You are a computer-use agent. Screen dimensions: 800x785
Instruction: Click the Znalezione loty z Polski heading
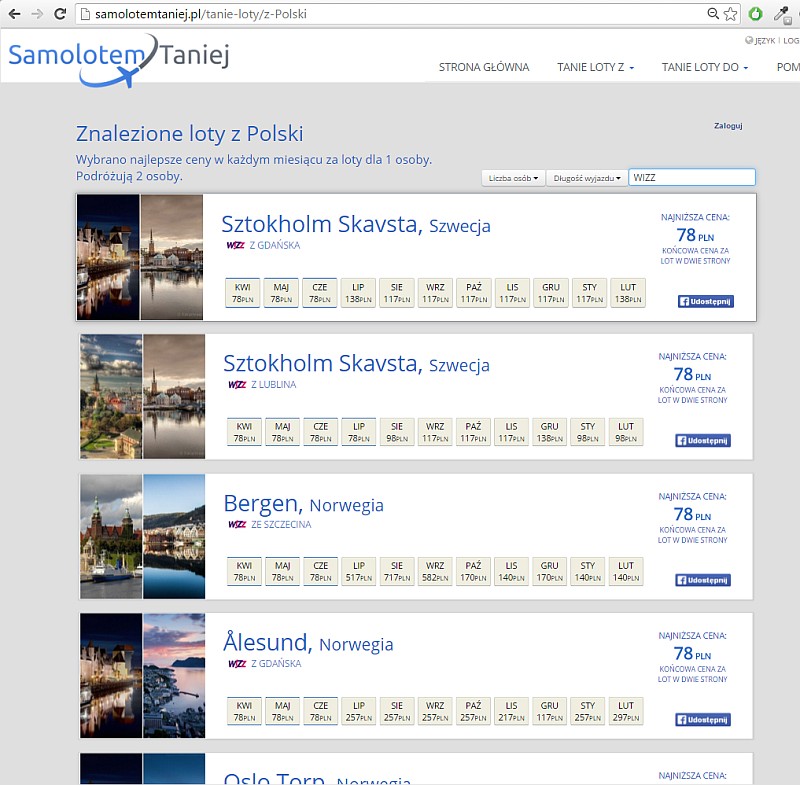click(x=190, y=134)
